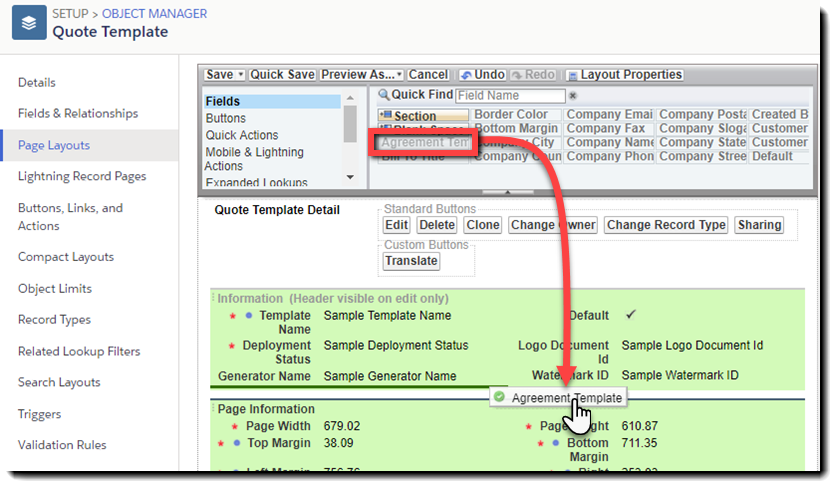The height and width of the screenshot is (481, 830).
Task: Click the Object Manager stacked layers icon
Action: (x=29, y=23)
